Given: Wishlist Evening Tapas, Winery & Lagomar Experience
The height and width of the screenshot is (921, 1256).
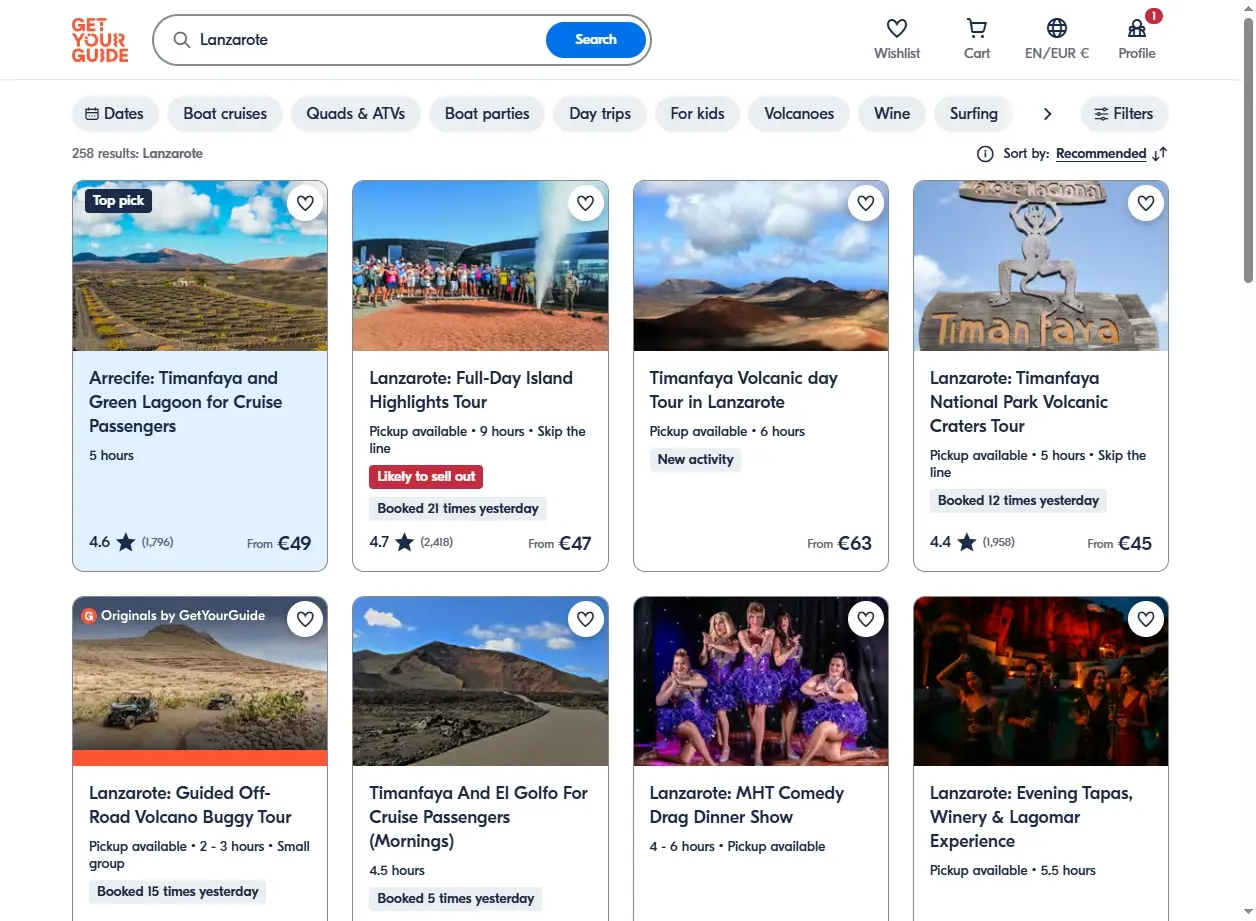Looking at the screenshot, I should pos(1145,620).
